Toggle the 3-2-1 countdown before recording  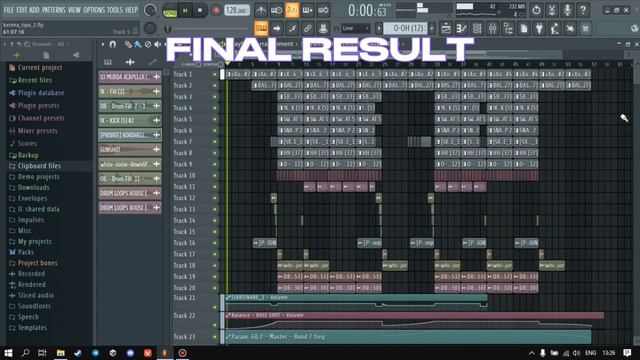tap(292, 10)
